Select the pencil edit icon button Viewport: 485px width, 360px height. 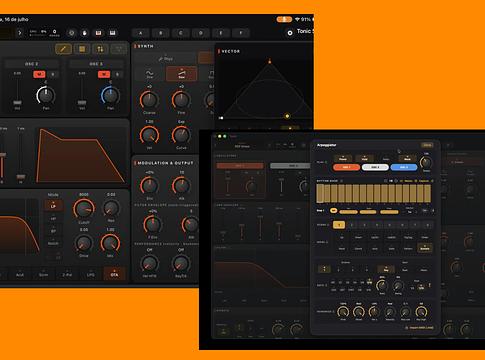click(x=63, y=49)
